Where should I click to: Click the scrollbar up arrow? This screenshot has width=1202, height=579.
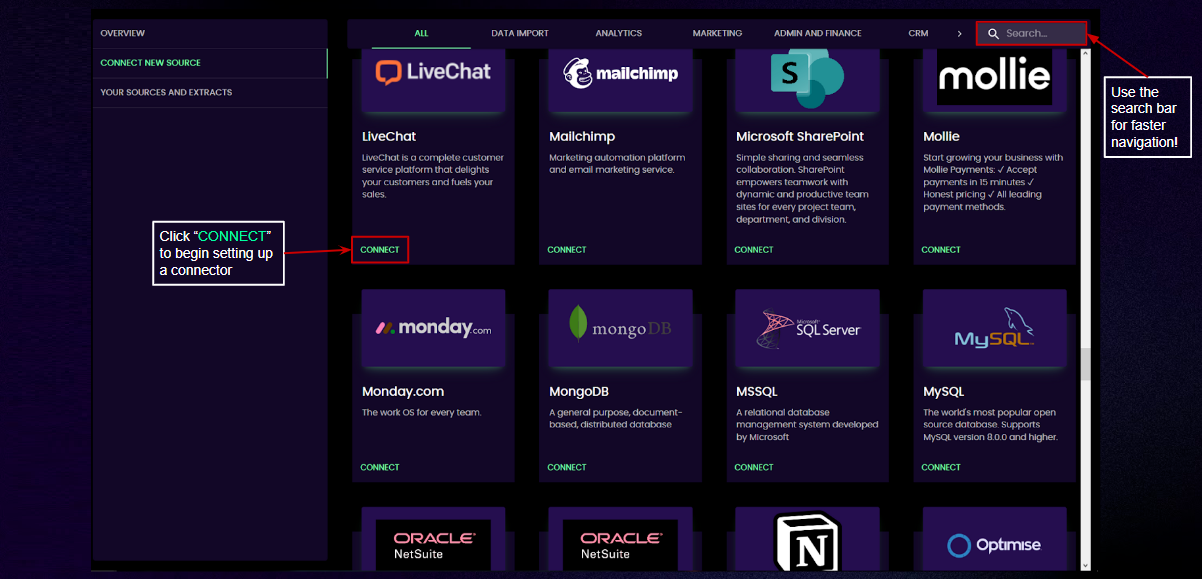tap(1085, 54)
